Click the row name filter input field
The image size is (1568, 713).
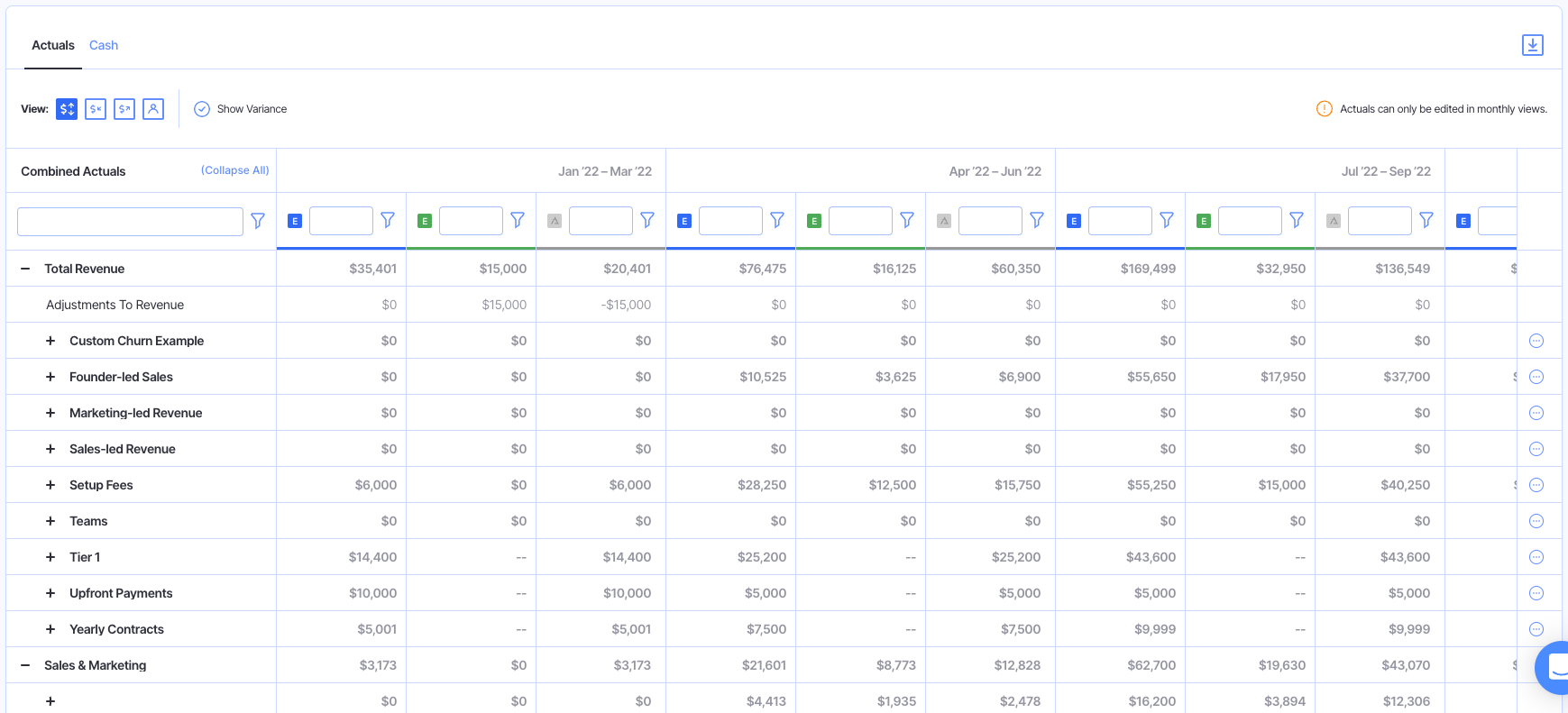click(x=130, y=222)
